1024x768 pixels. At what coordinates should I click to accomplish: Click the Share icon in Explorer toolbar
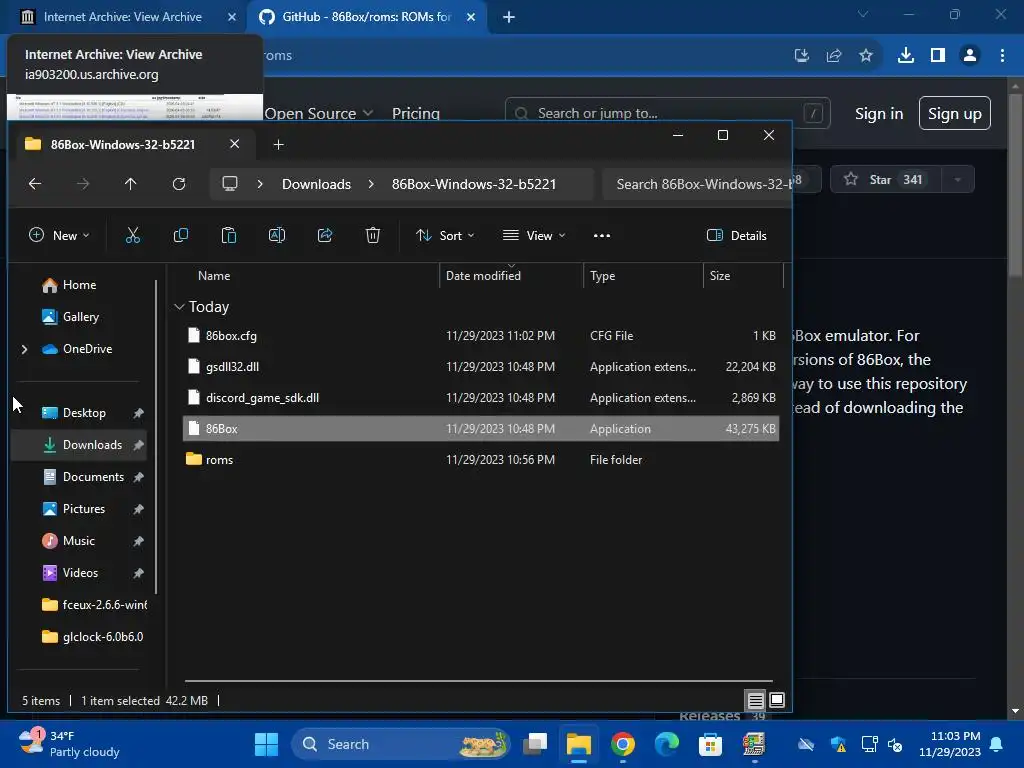[325, 236]
